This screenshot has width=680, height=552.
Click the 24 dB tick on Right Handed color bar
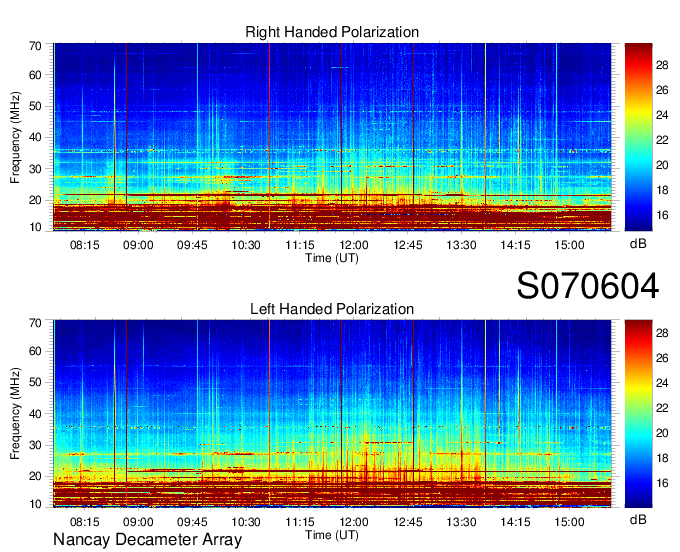662,115
